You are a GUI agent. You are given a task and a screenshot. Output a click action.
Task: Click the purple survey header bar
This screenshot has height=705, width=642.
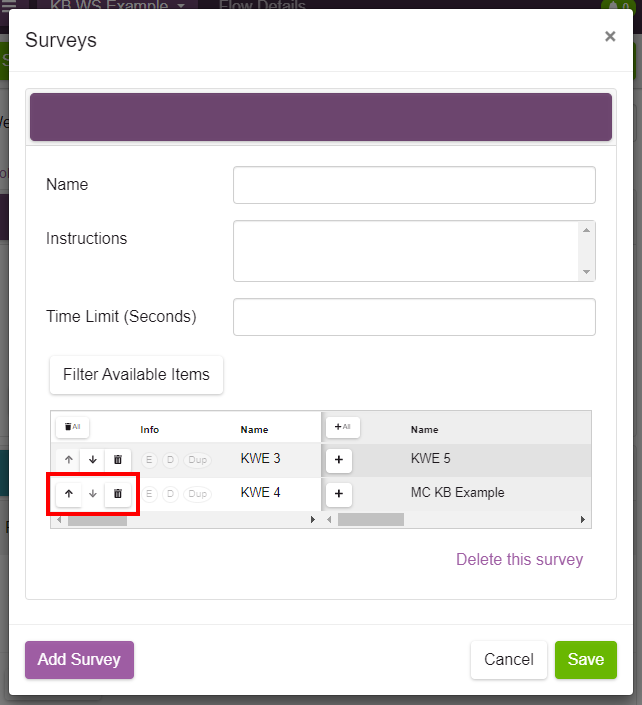click(x=321, y=117)
